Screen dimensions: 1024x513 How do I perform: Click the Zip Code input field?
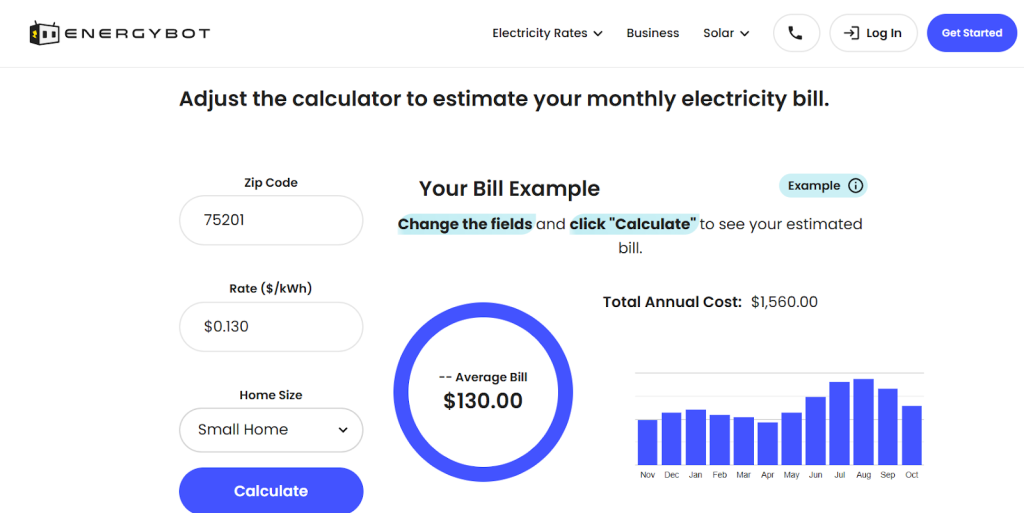(271, 220)
